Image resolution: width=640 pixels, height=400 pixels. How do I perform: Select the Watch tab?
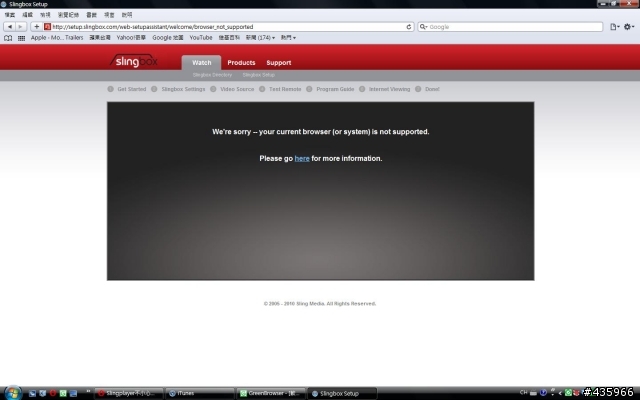[202, 63]
